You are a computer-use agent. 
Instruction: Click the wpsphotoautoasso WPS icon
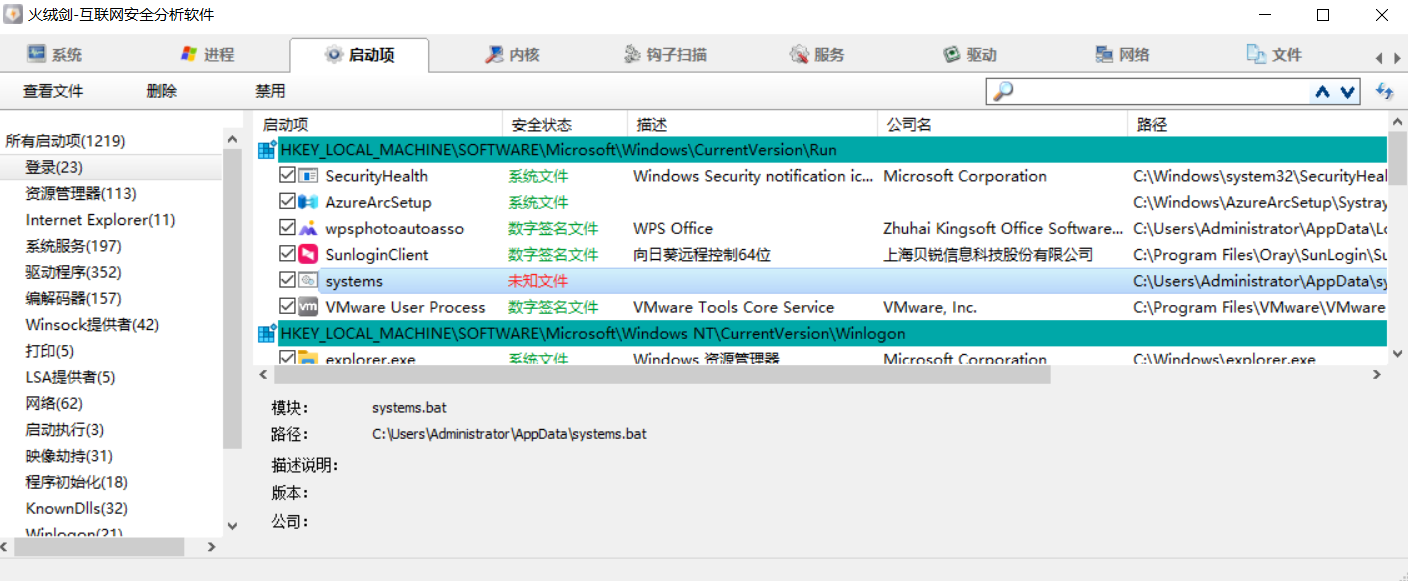pyautogui.click(x=308, y=228)
